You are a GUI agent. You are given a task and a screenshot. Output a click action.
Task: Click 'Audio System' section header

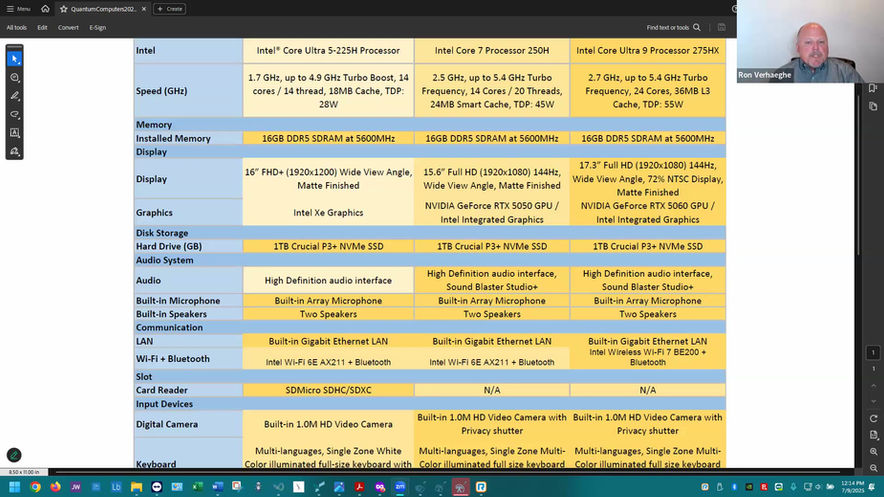[165, 260]
